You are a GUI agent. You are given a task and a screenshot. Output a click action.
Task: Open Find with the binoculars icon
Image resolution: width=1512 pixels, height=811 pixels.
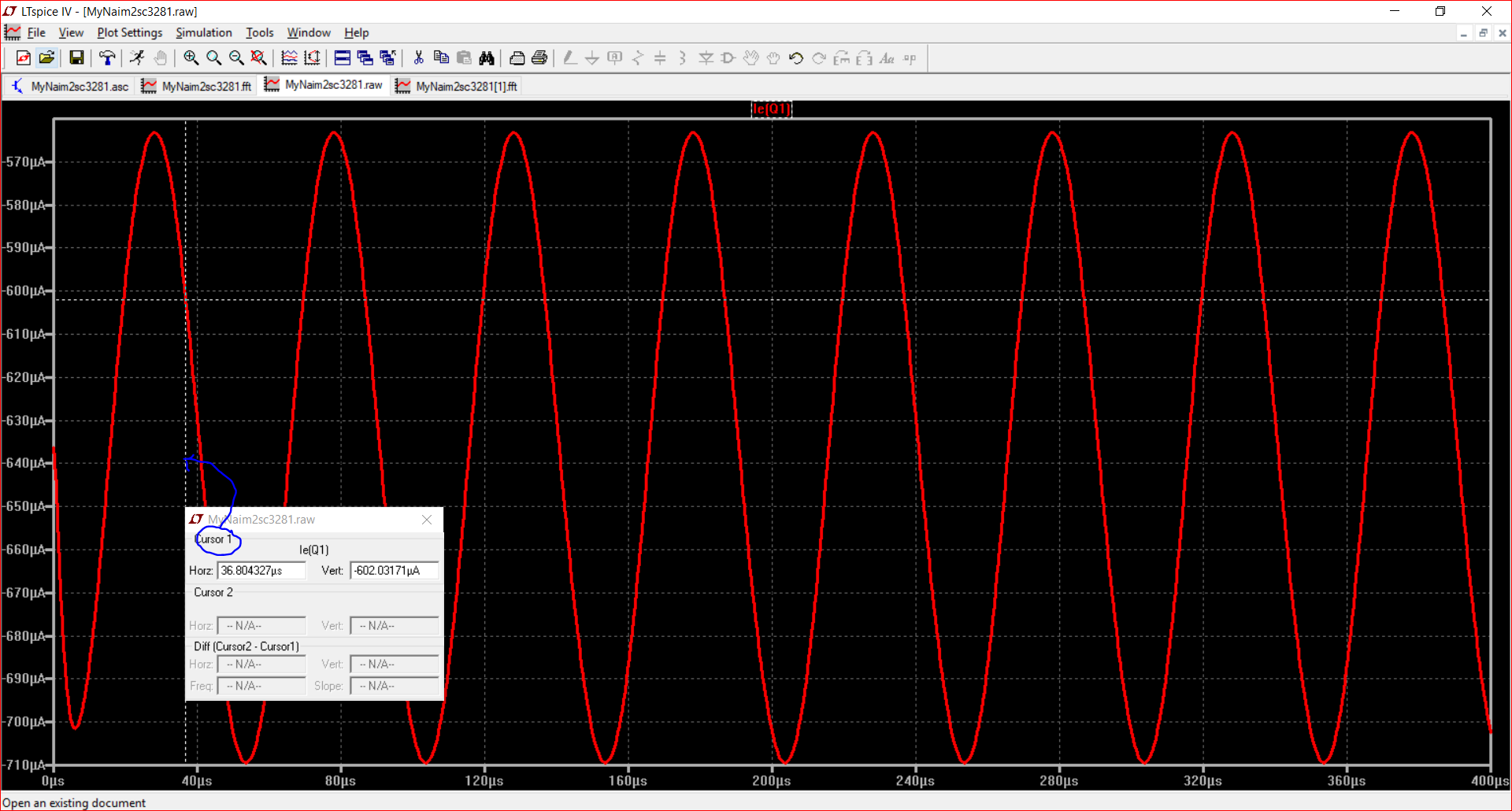click(x=487, y=57)
